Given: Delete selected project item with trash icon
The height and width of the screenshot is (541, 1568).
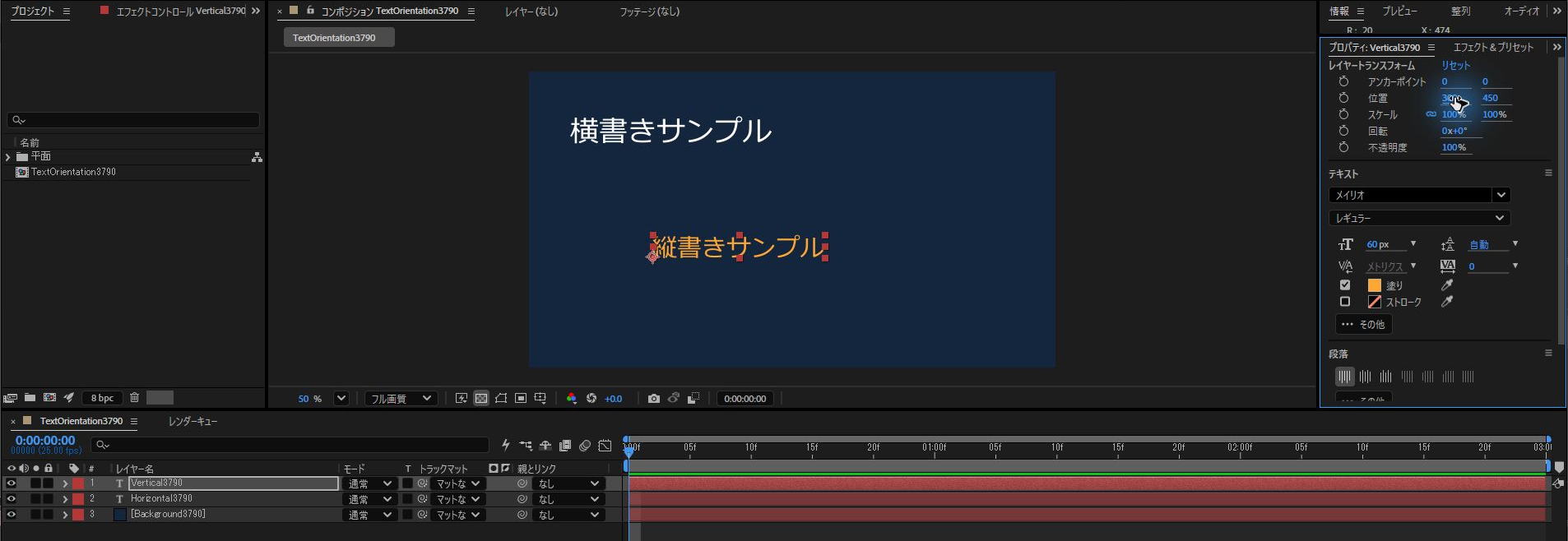Looking at the screenshot, I should [x=135, y=398].
